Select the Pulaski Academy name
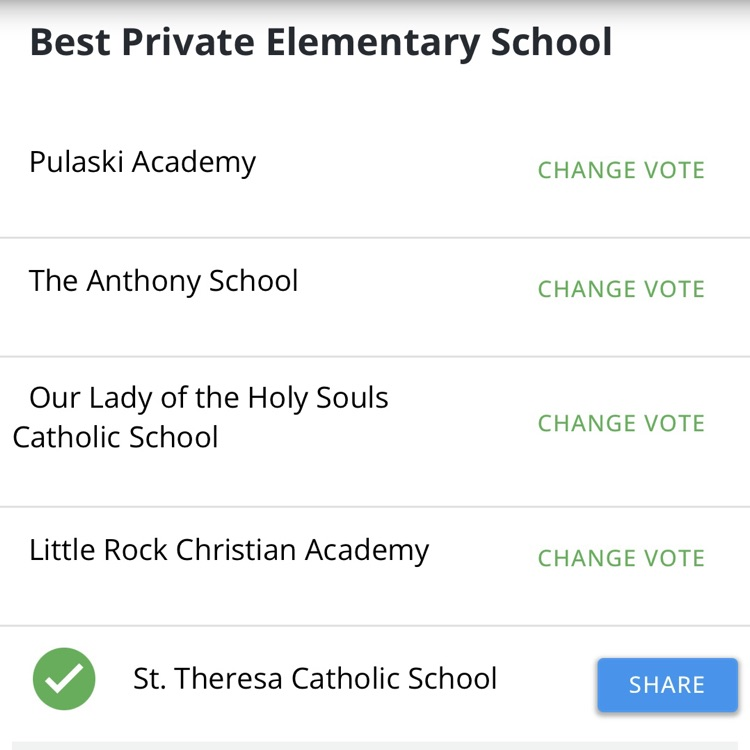The height and width of the screenshot is (750, 750). pyautogui.click(x=142, y=162)
